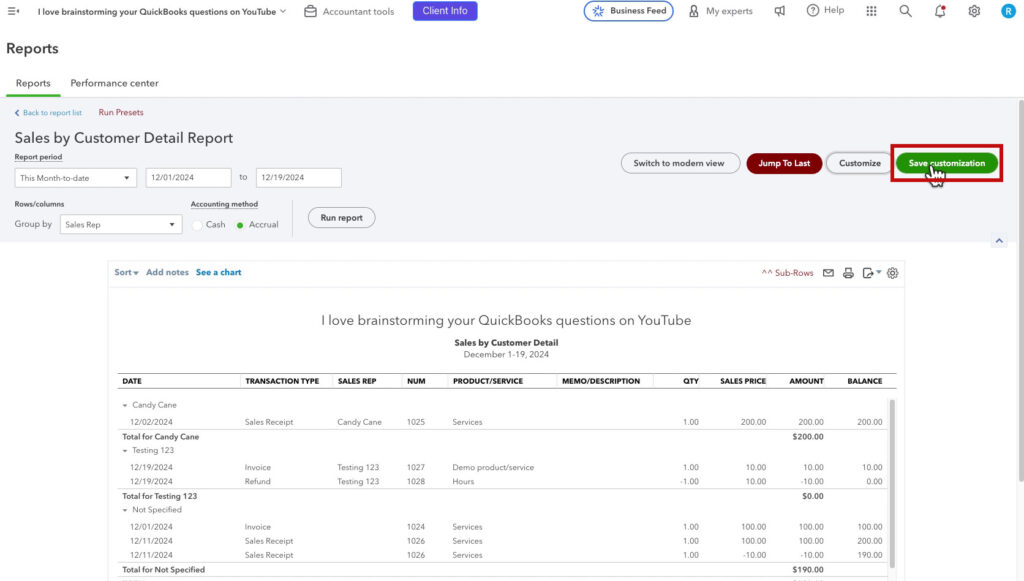This screenshot has width=1024, height=581.
Task: Open the Group by Sales Rep dropdown
Action: point(120,224)
